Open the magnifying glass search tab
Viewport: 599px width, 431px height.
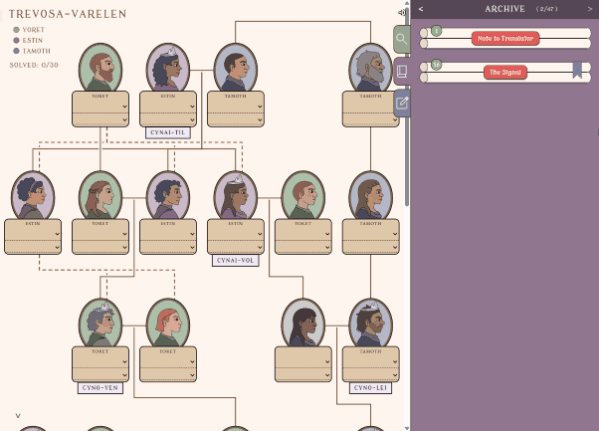(x=401, y=39)
